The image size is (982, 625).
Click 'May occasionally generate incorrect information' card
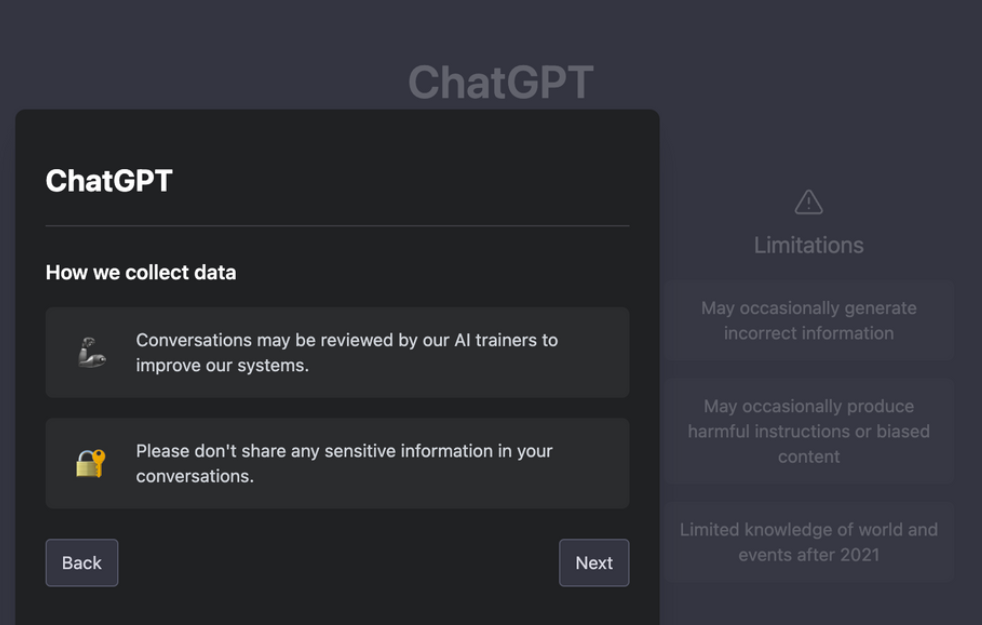click(809, 320)
